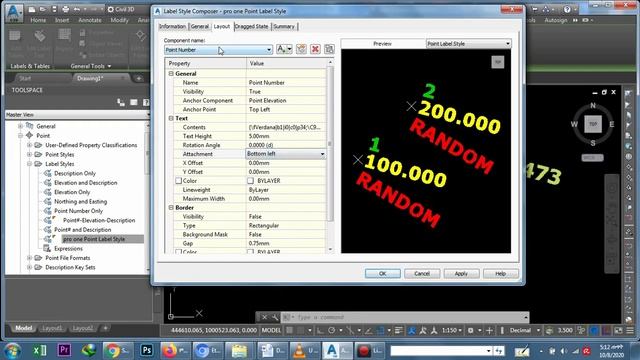
Task: Click the Help button
Action: (x=500, y=273)
